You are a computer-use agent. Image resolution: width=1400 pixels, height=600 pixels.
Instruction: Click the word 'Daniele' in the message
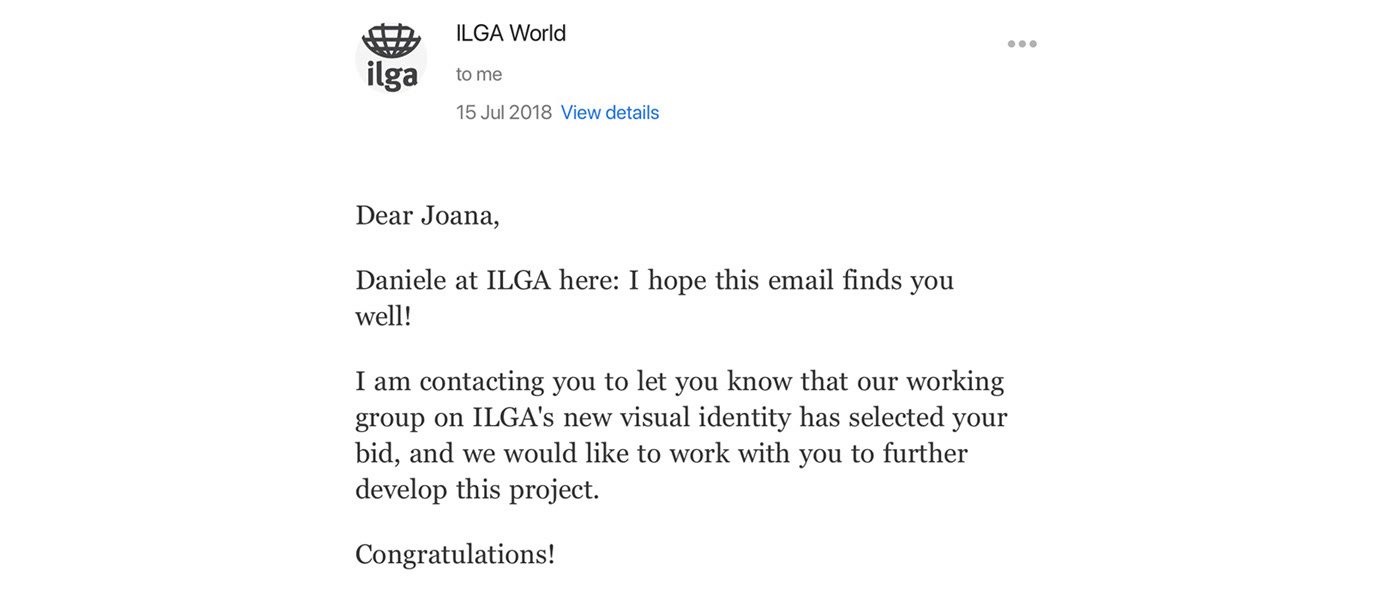pos(401,280)
